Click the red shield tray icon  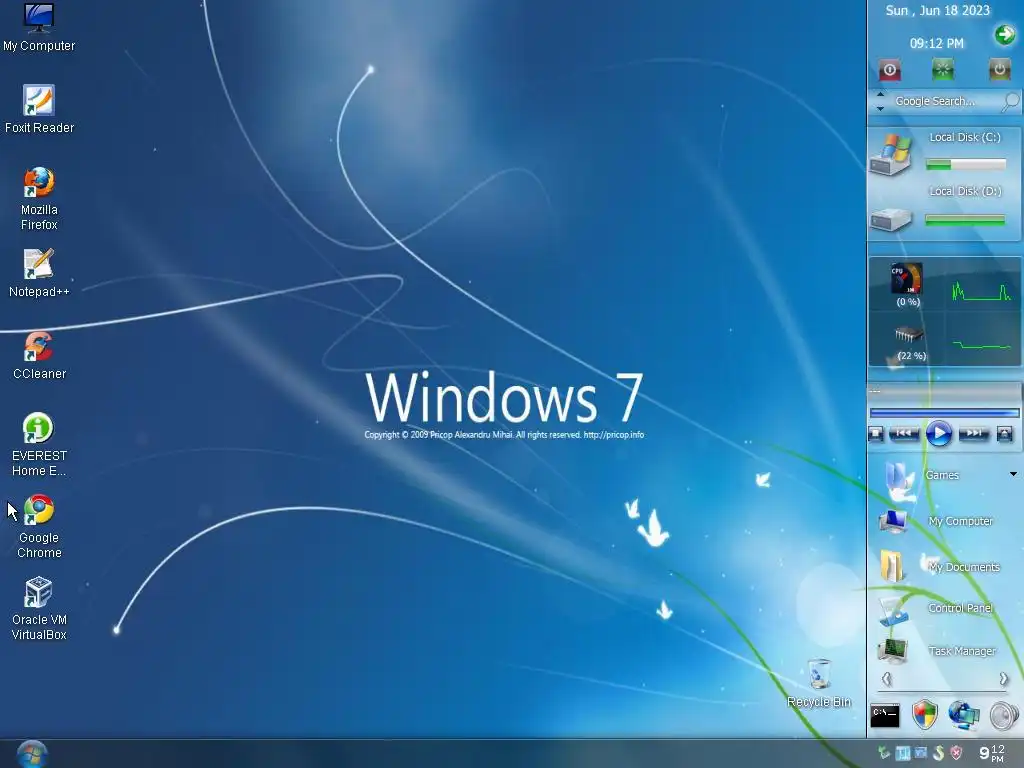[x=956, y=753]
